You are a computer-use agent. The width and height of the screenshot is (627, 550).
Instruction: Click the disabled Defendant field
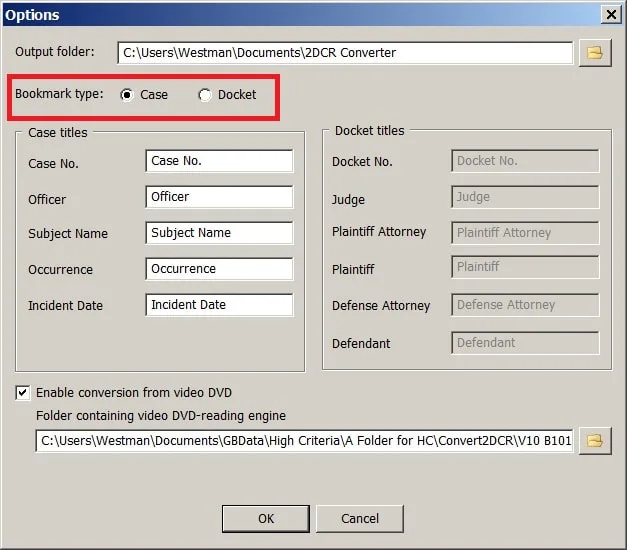pos(525,343)
